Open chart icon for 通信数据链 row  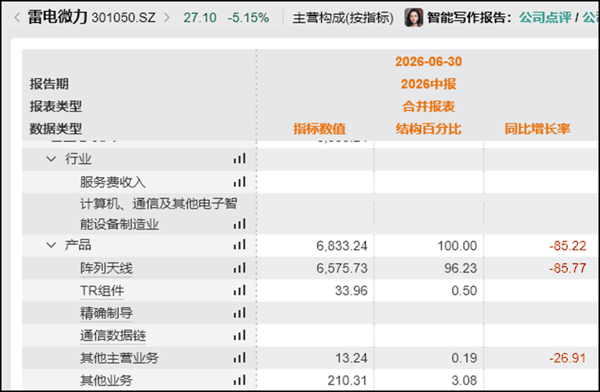(x=240, y=335)
